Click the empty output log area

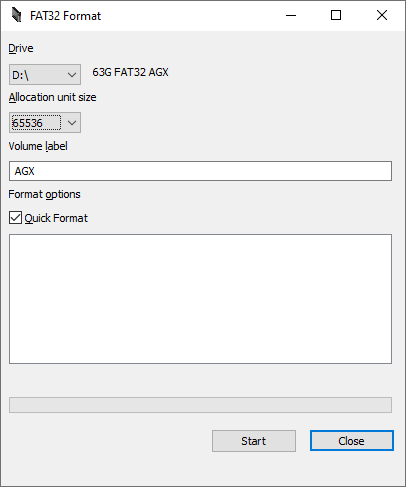click(200, 299)
